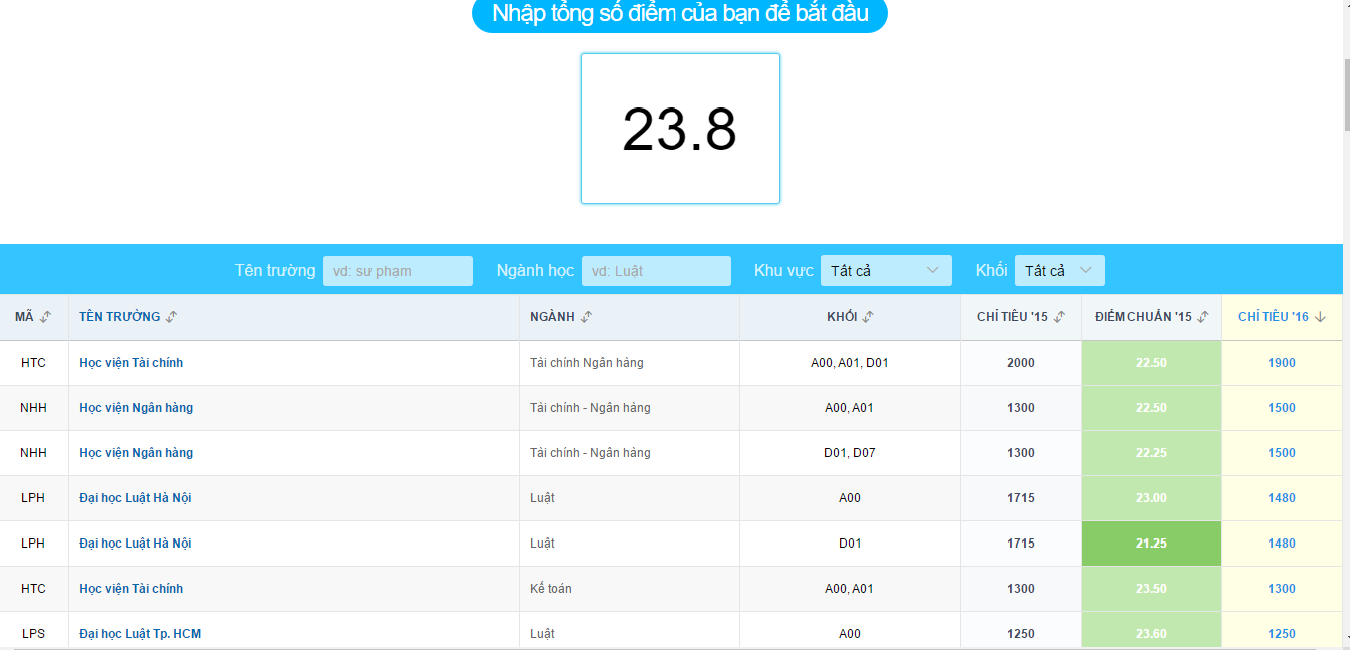
Task: Click the score input box showing 23.8
Action: [680, 129]
